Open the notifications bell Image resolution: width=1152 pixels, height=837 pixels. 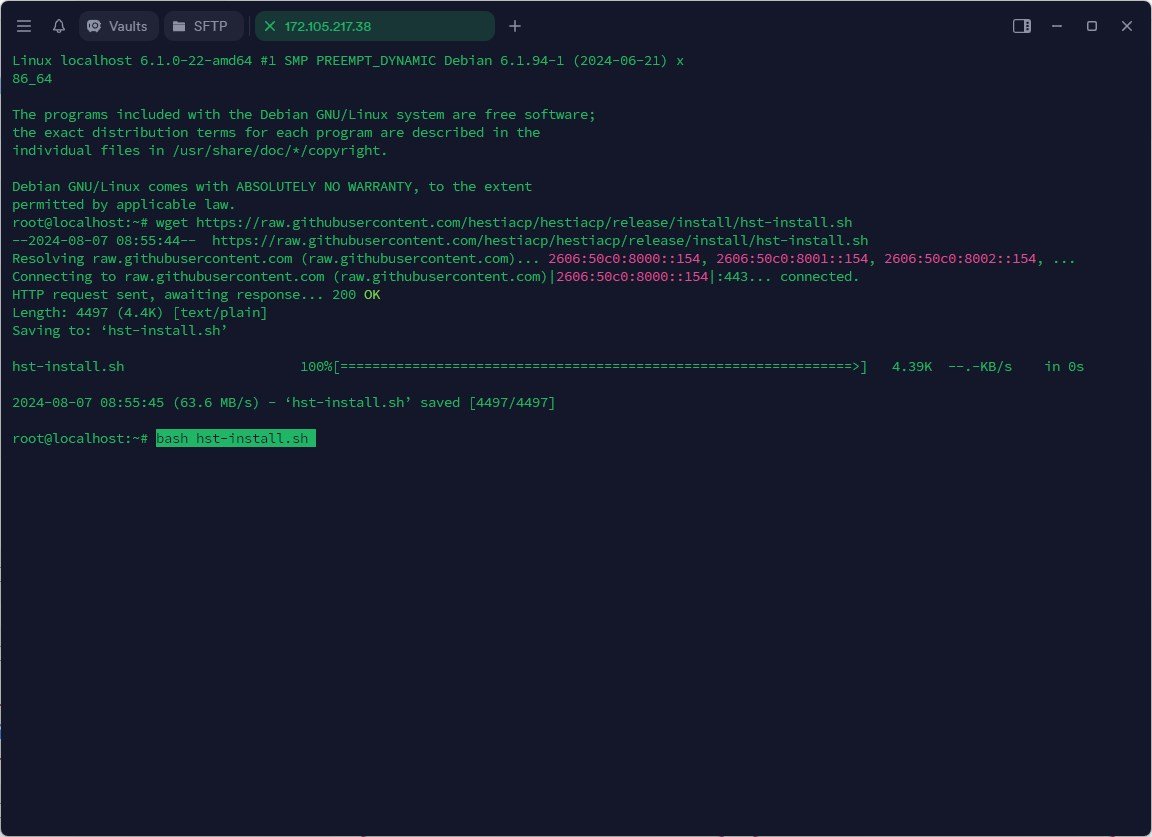pos(59,26)
